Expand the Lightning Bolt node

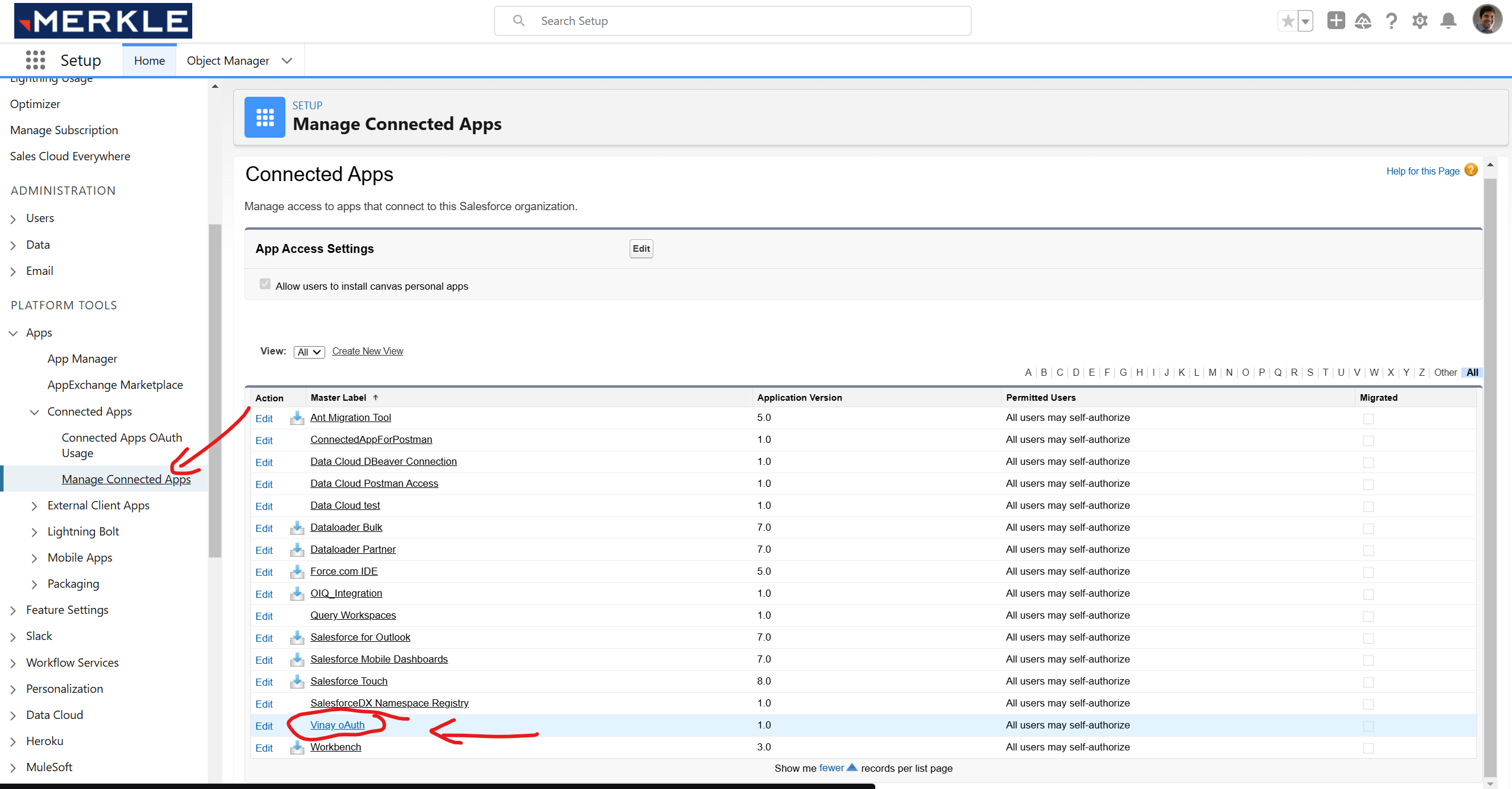click(34, 532)
